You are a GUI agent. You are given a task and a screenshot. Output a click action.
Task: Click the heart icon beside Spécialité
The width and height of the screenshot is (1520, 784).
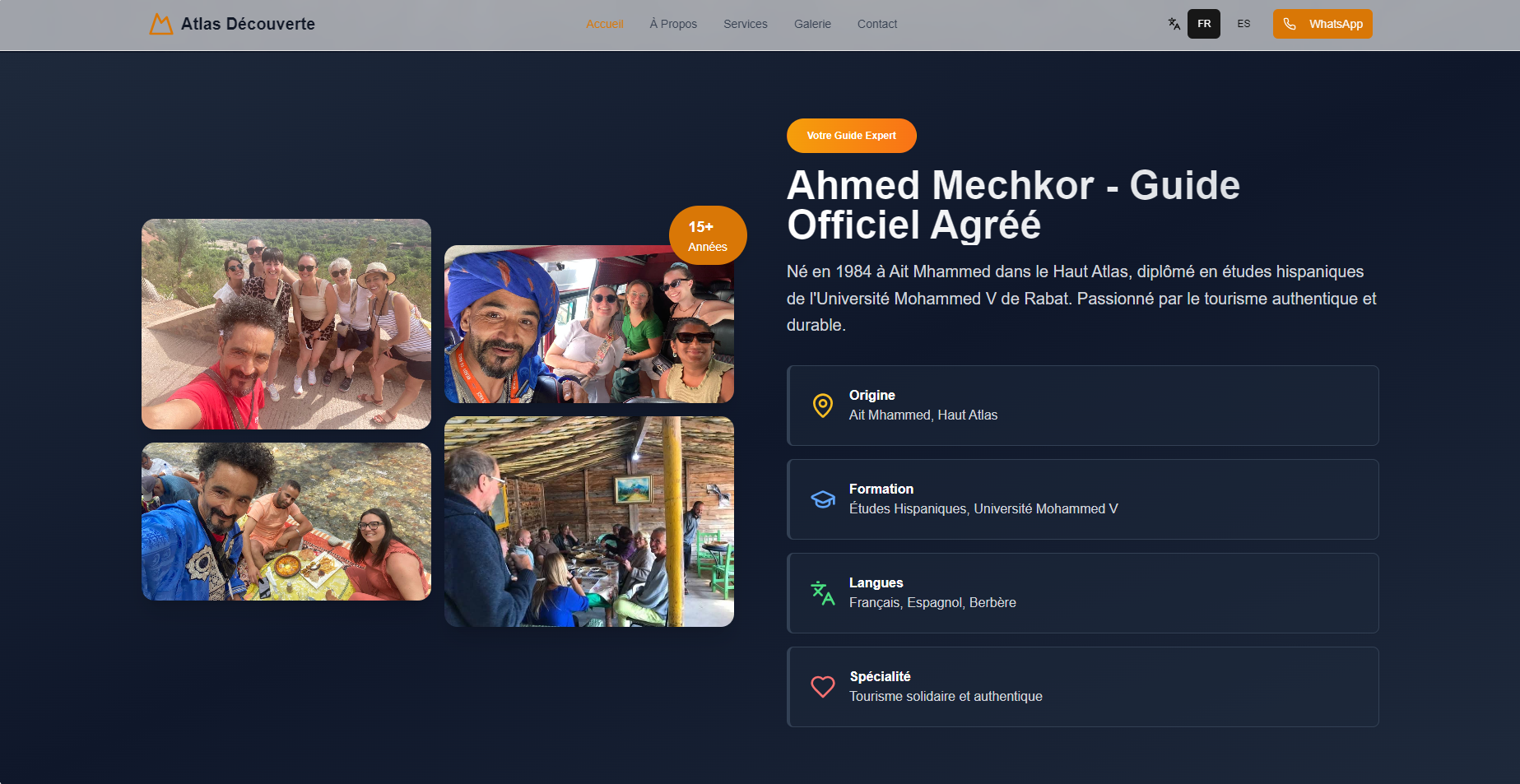[x=822, y=687]
